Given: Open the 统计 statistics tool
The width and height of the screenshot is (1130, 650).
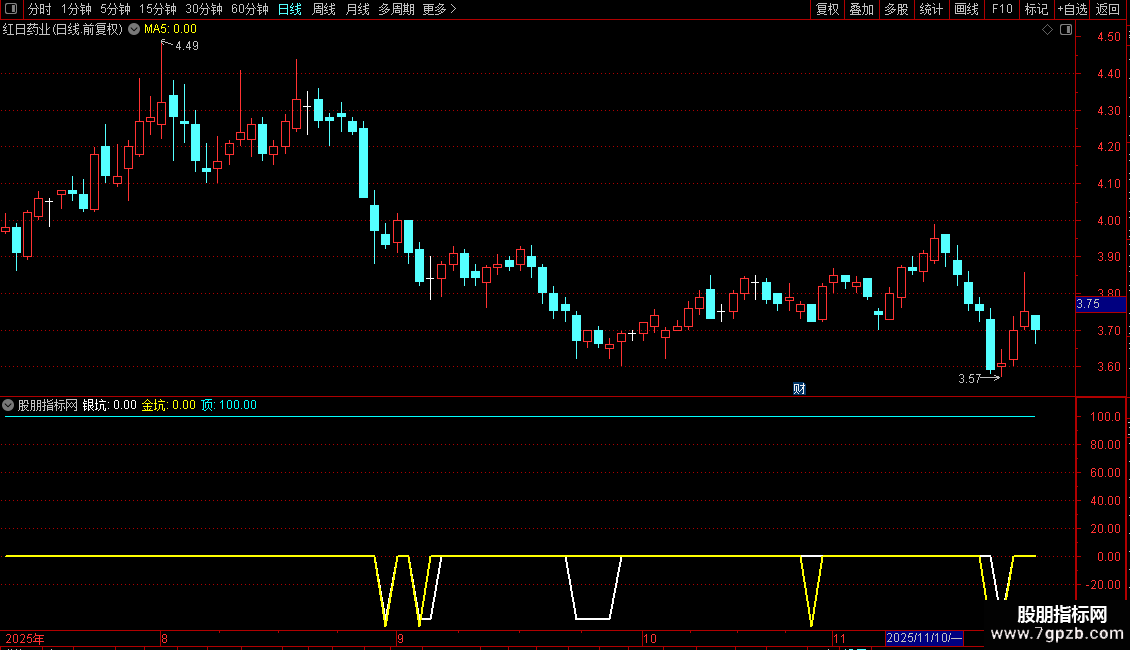Looking at the screenshot, I should (931, 9).
